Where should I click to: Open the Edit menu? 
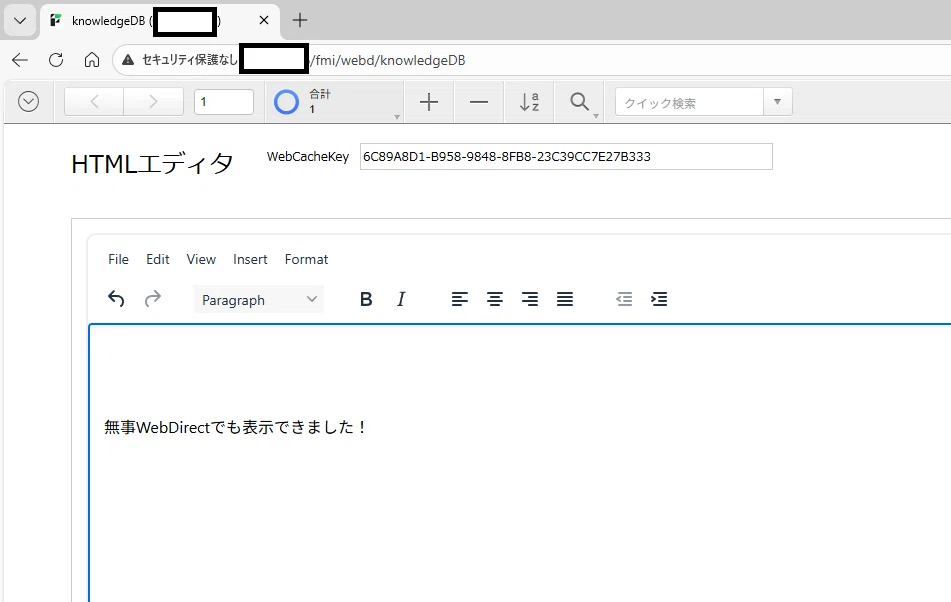point(158,259)
